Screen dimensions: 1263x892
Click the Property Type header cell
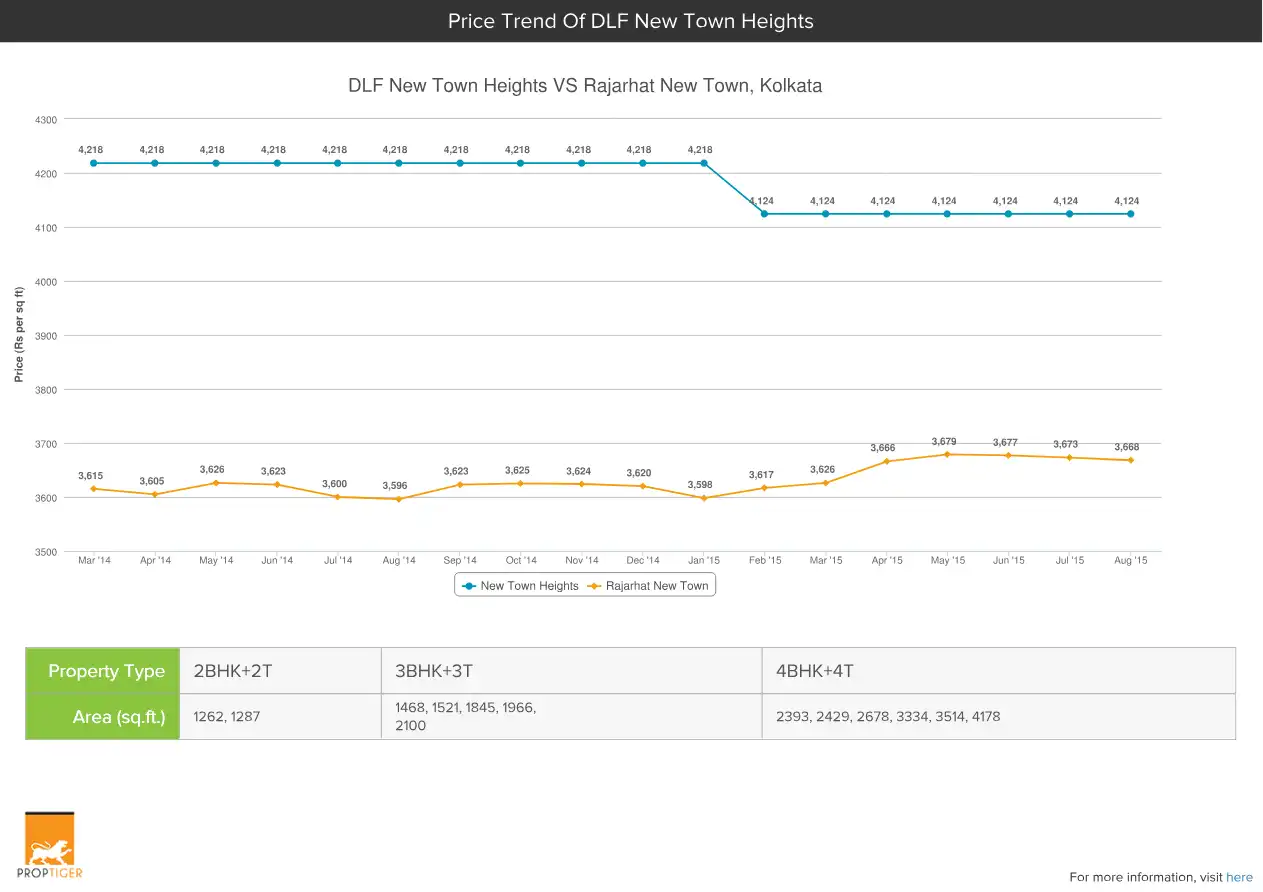pyautogui.click(x=103, y=671)
